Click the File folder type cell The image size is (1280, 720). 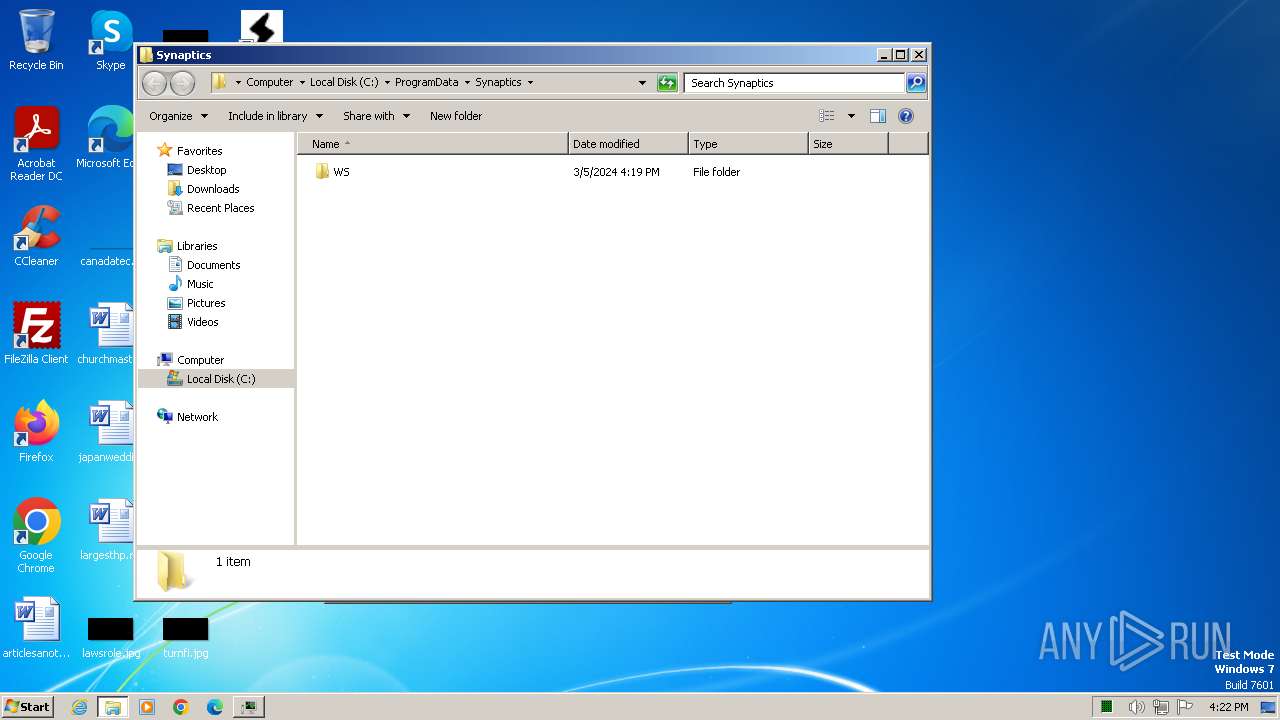point(716,172)
